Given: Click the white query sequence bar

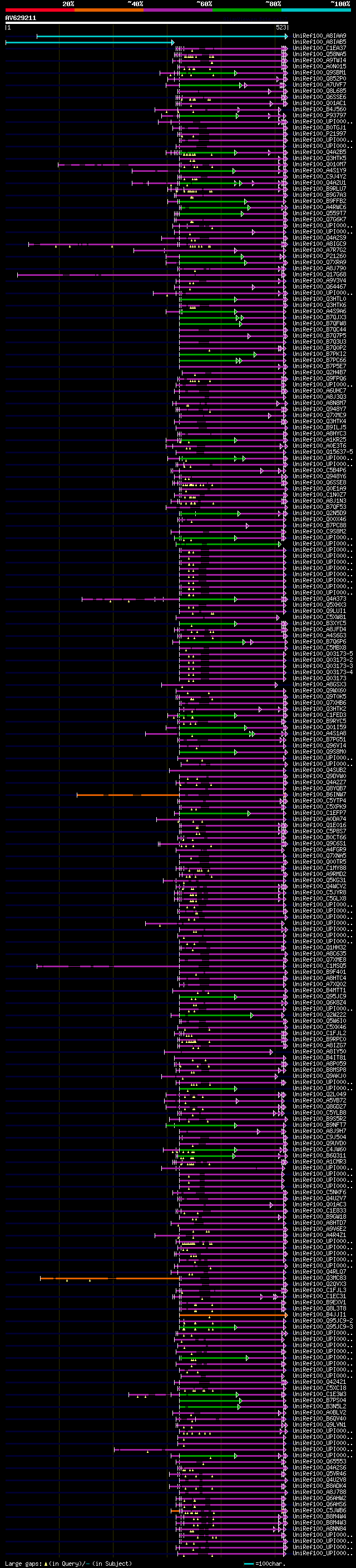Looking at the screenshot, I should tap(147, 23).
